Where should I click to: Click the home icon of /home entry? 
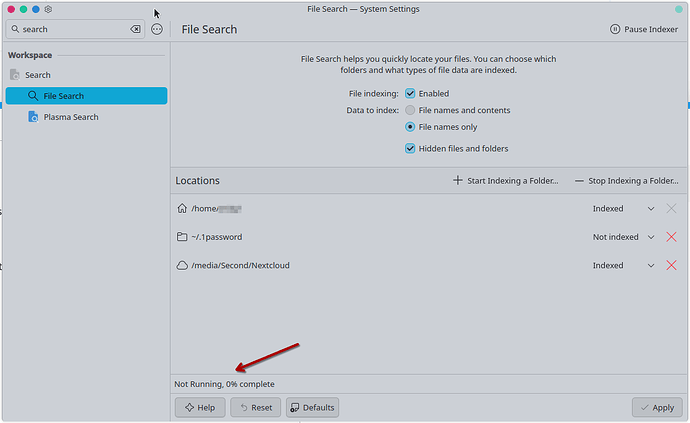click(181, 209)
